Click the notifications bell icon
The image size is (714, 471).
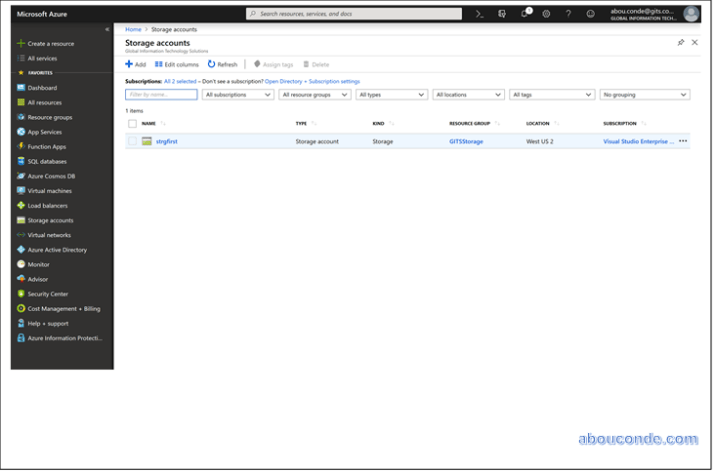tap(524, 14)
